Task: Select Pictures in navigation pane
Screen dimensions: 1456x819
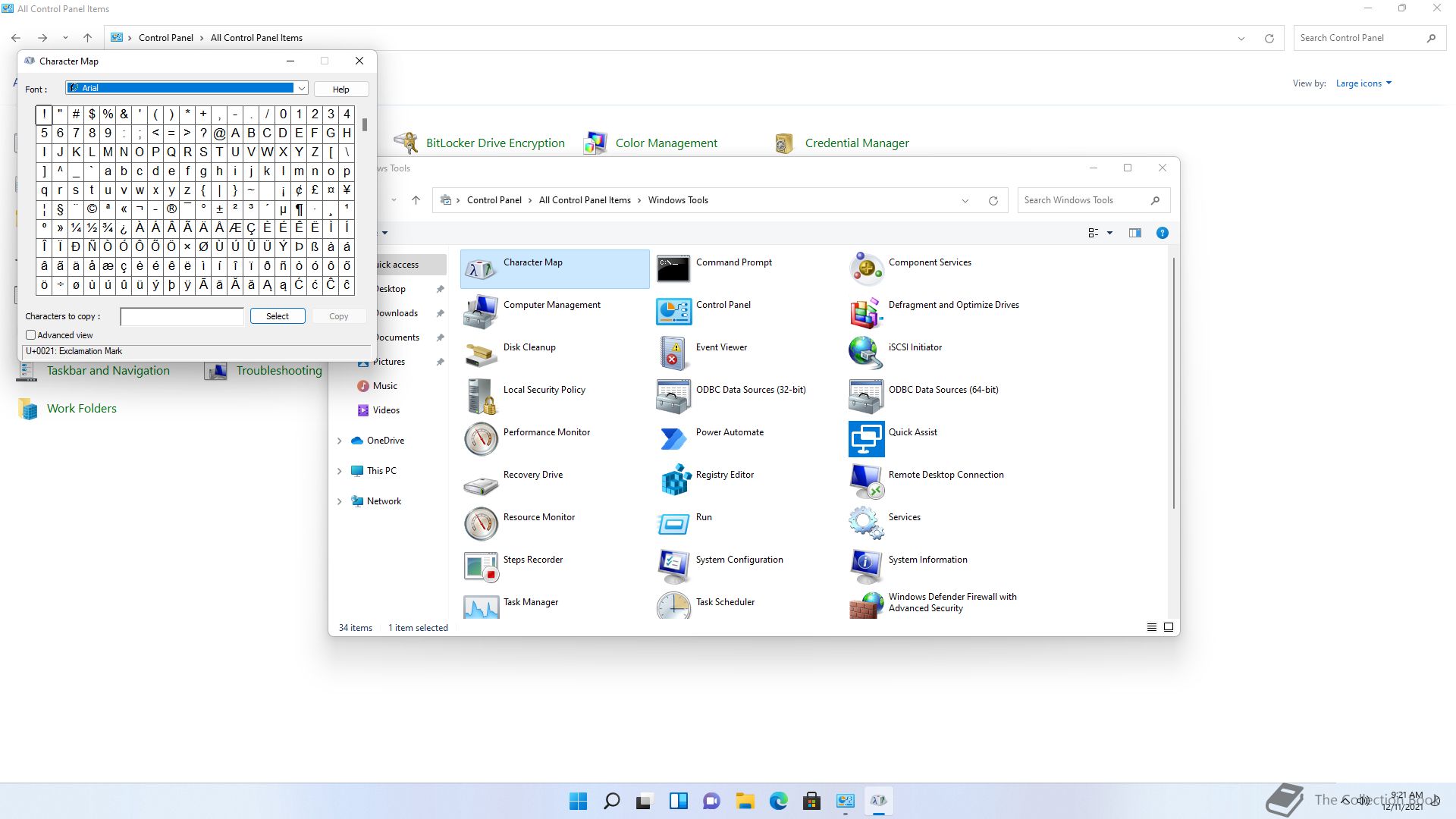Action: pyautogui.click(x=389, y=362)
